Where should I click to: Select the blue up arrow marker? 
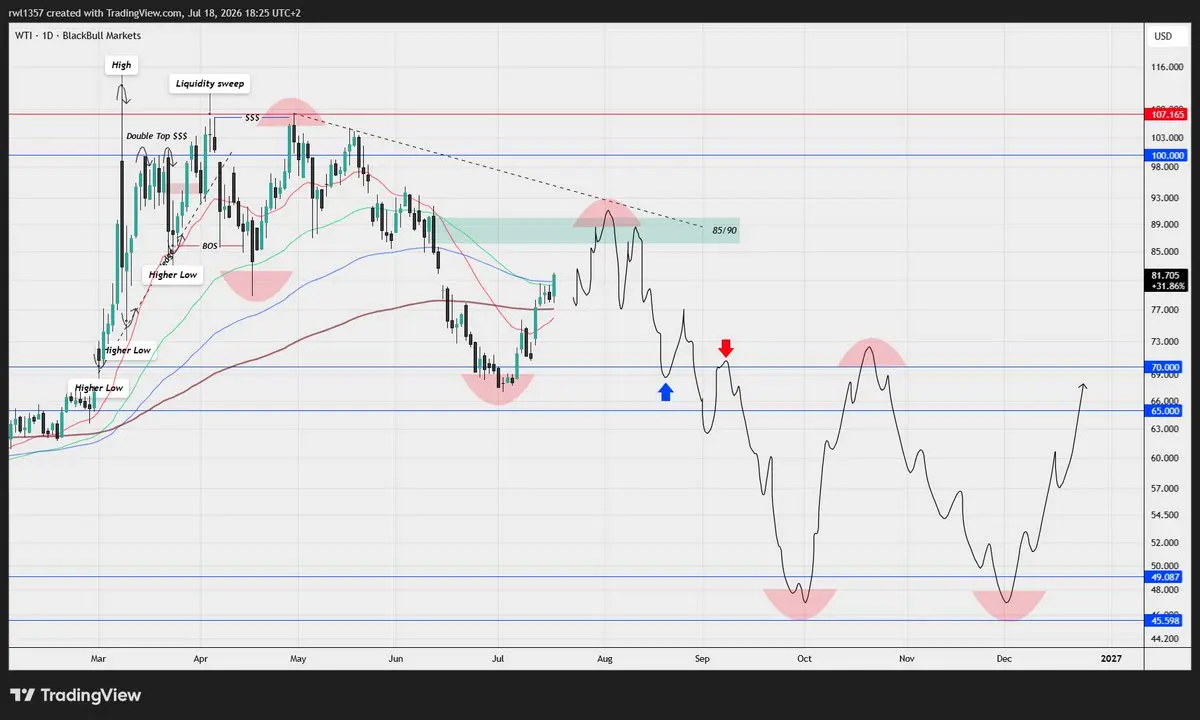coord(666,391)
